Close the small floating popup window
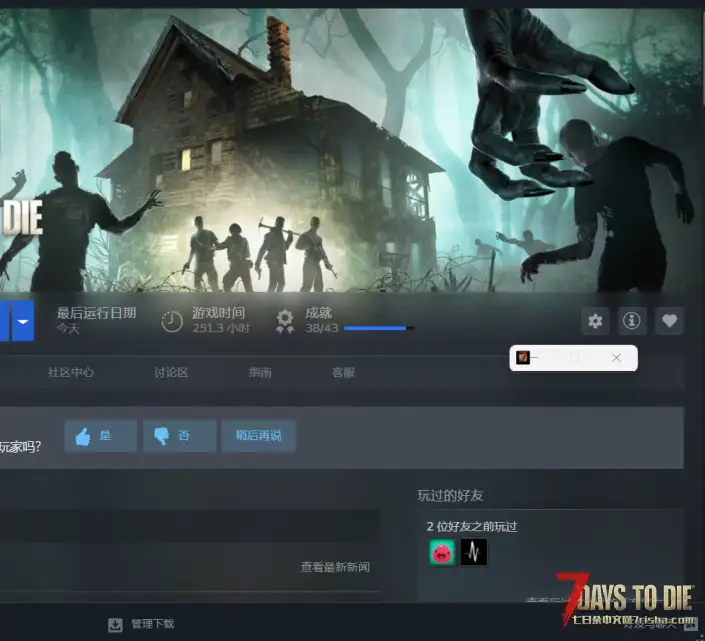 (616, 357)
